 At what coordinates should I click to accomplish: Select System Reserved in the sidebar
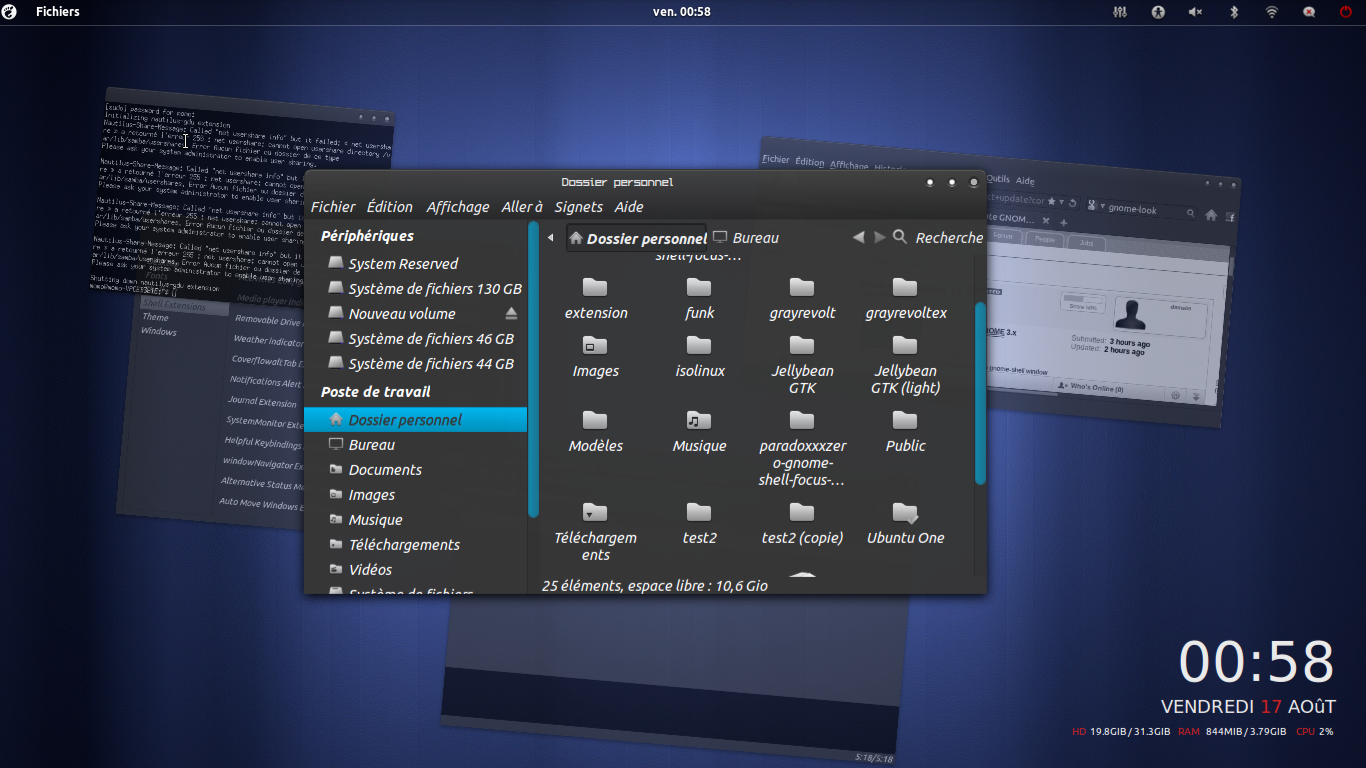click(x=415, y=264)
